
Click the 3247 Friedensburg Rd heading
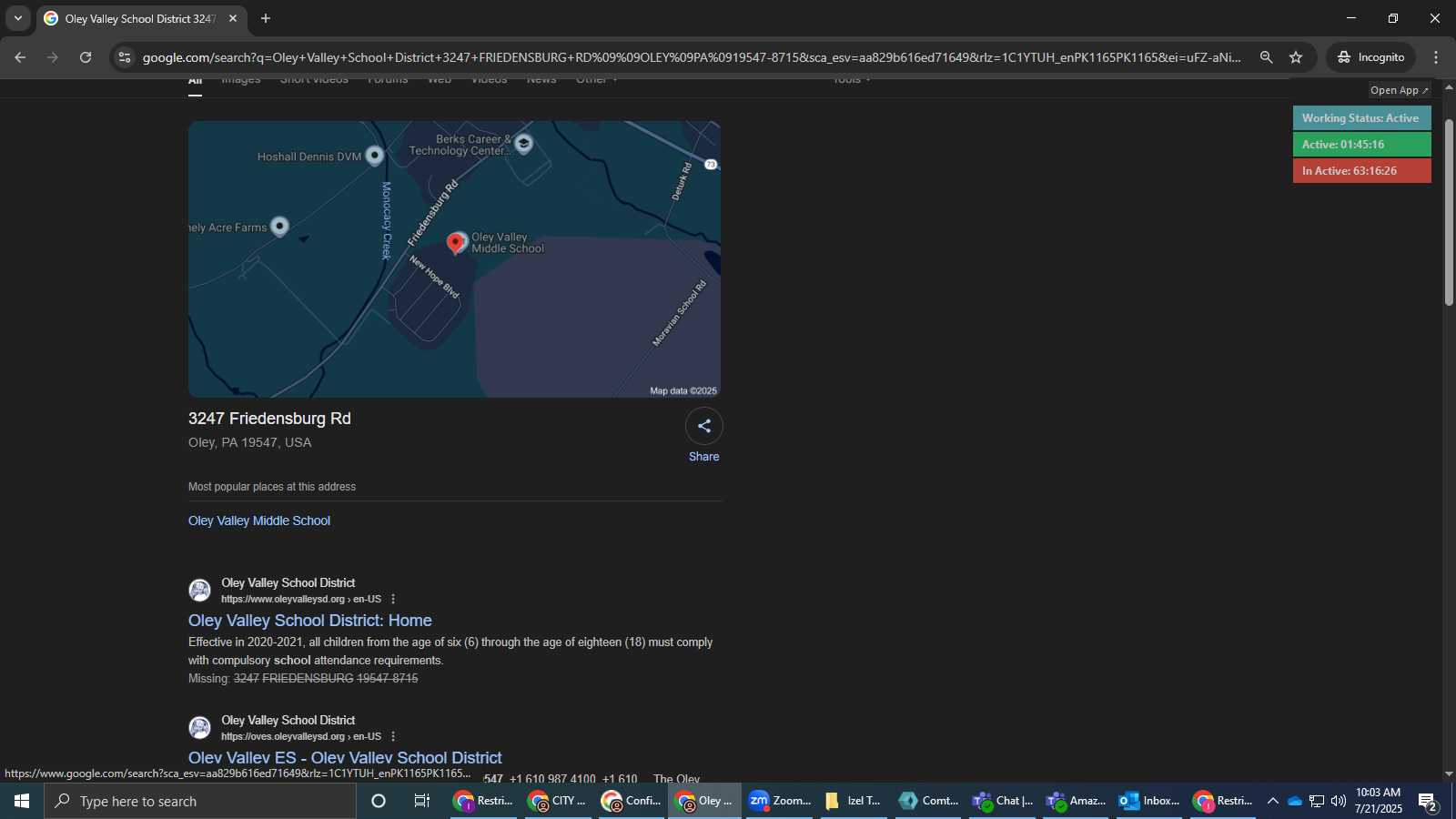coord(269,419)
